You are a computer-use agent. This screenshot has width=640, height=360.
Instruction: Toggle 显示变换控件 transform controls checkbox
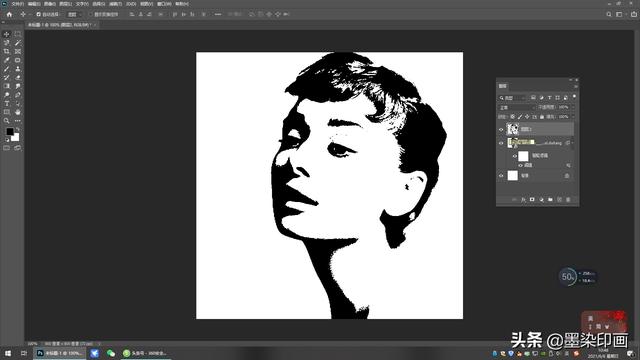[x=91, y=14]
